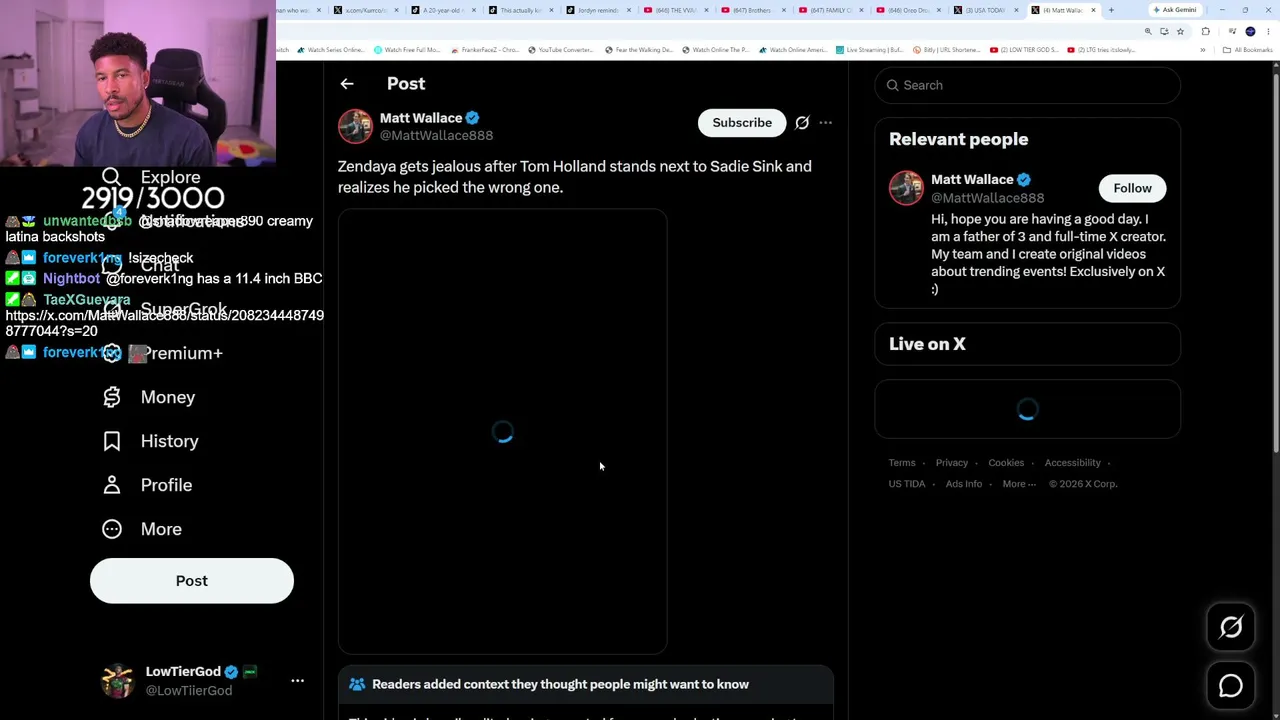Open the FrankerFaceZ bookmark
This screenshot has width=1280, height=720.
pyautogui.click(x=484, y=50)
